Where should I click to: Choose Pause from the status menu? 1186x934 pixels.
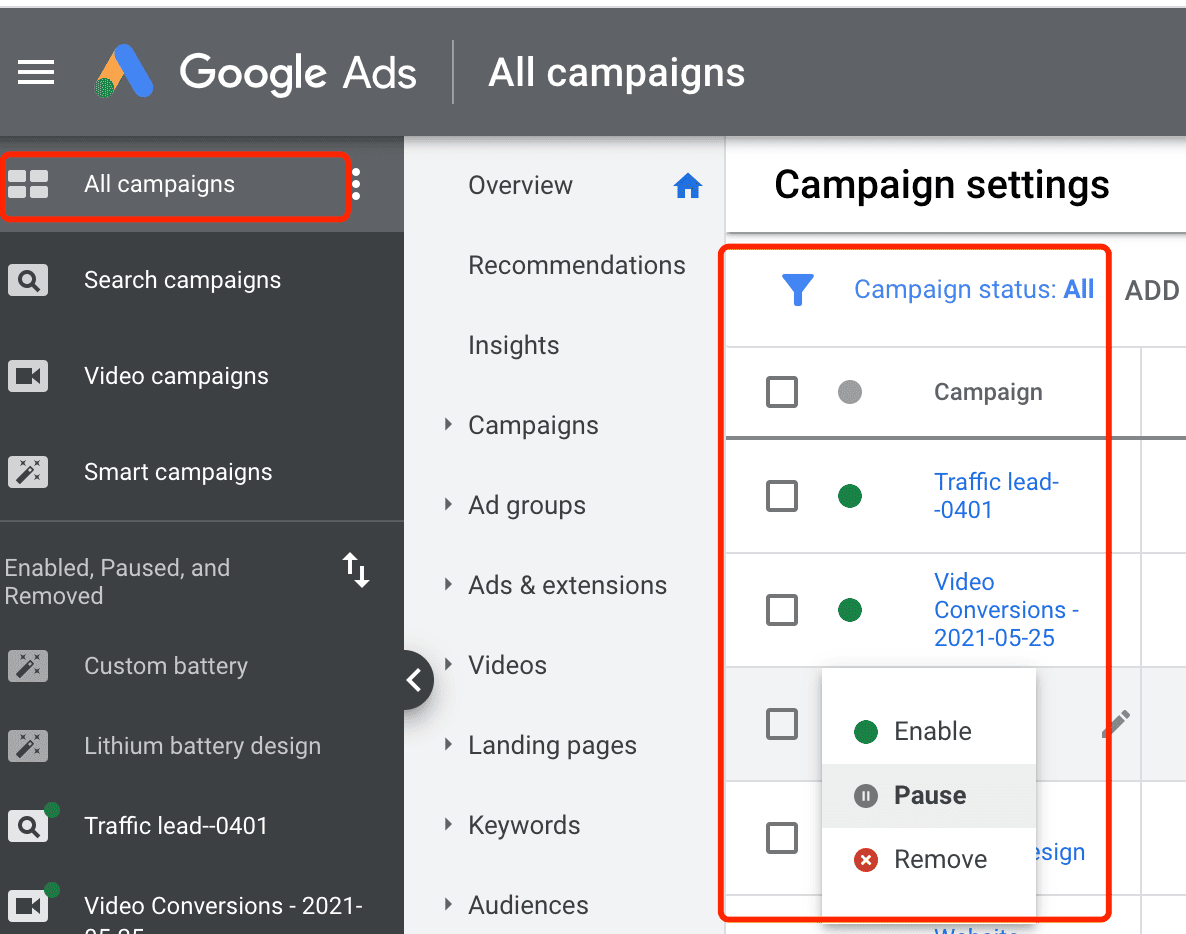click(929, 796)
